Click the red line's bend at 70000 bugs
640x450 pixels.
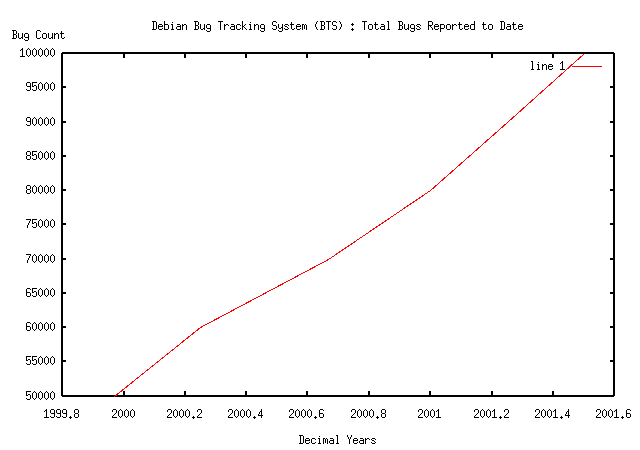coord(329,259)
